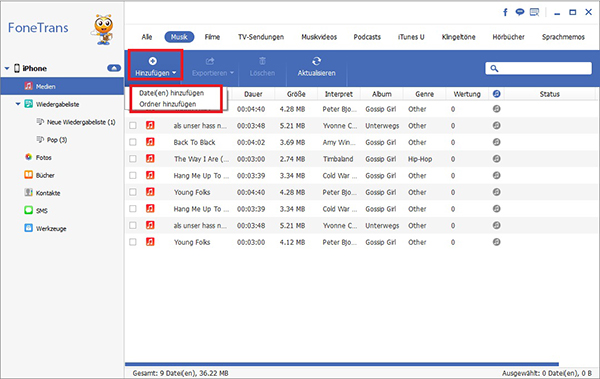This screenshot has height=379, width=600.
Task: Click the iPhone device icon
Action: tap(17, 68)
